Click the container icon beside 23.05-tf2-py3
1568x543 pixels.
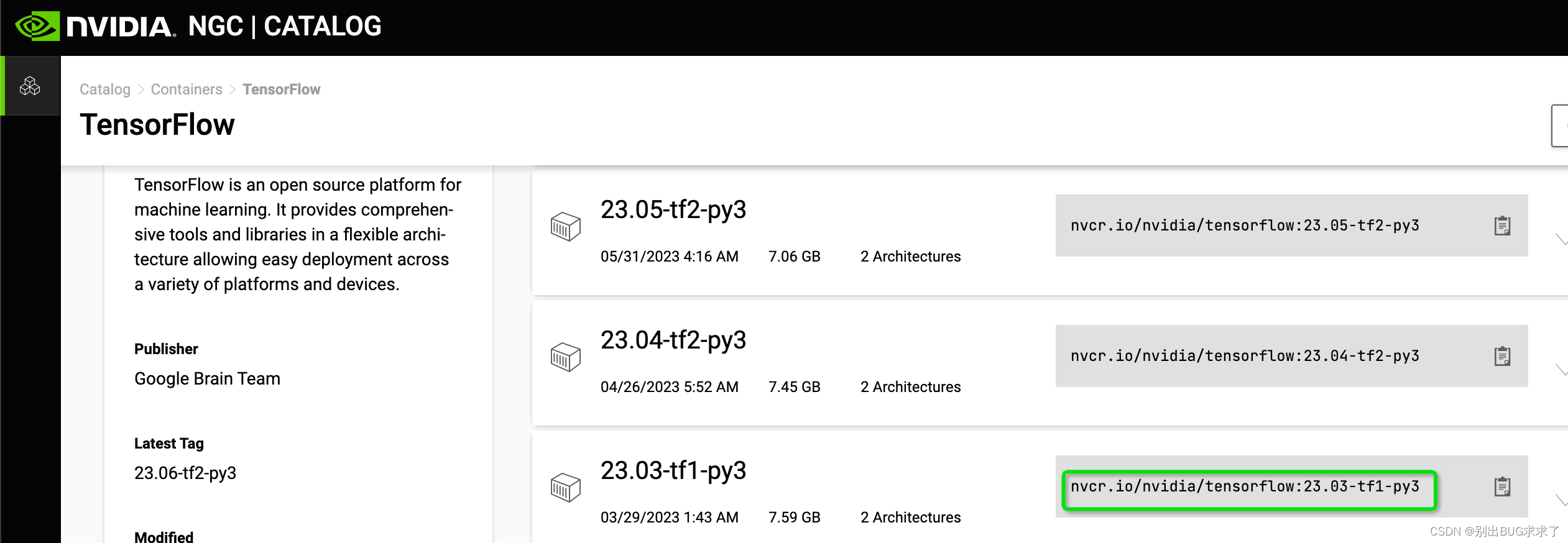(x=565, y=226)
